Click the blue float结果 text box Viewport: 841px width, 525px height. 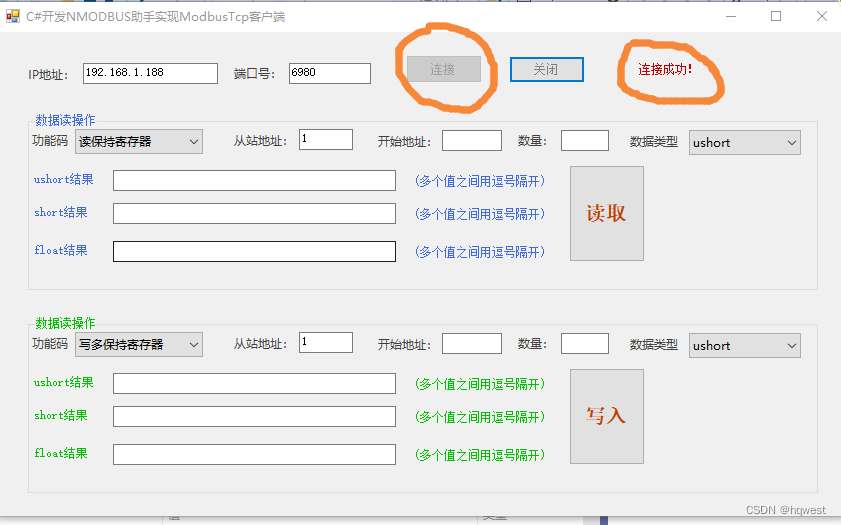tap(254, 252)
